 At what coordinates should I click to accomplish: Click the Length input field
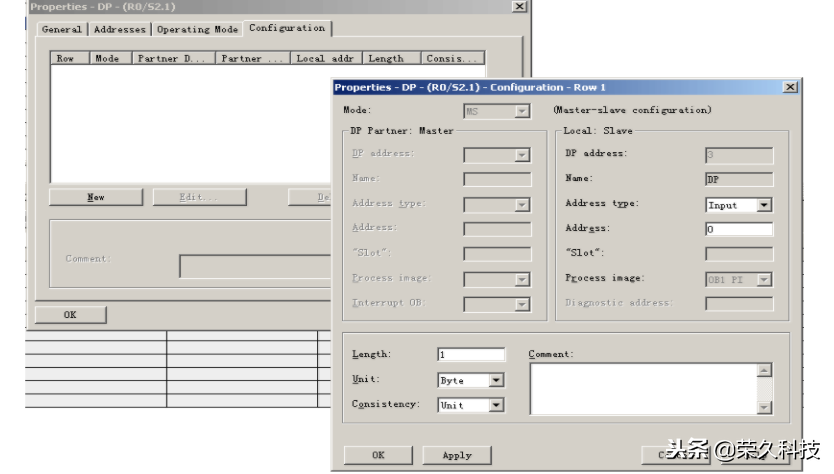pyautogui.click(x=471, y=355)
